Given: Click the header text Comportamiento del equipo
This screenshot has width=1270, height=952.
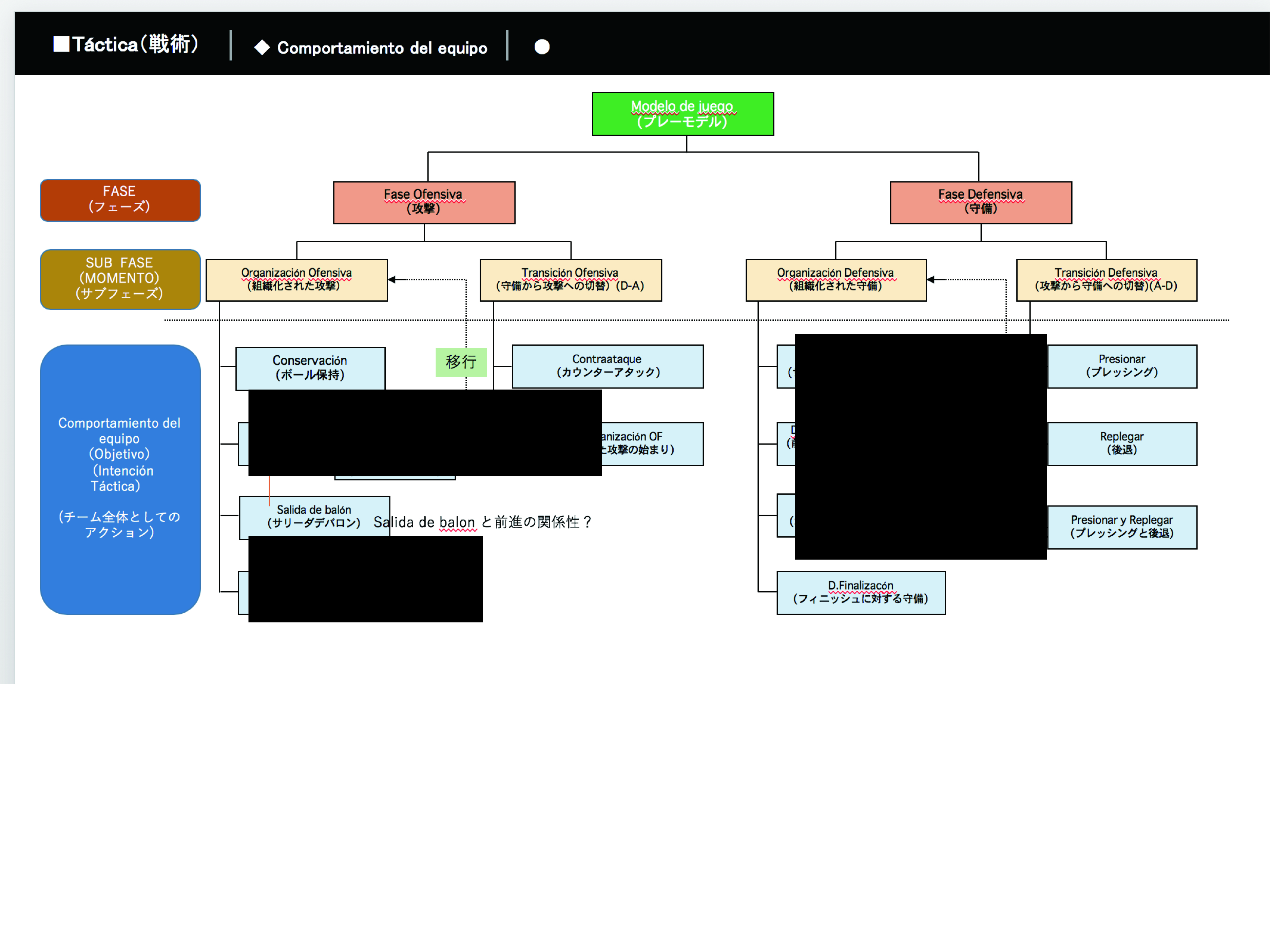Looking at the screenshot, I should click(x=382, y=47).
